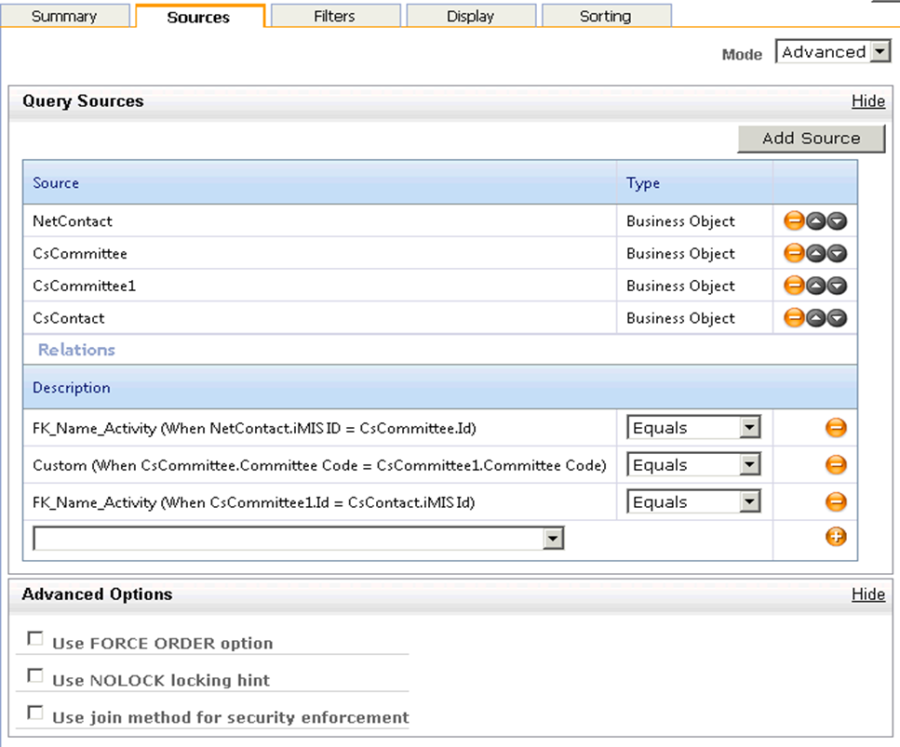Add new relation with orange plus icon
This screenshot has height=747, width=900.
[x=836, y=537]
